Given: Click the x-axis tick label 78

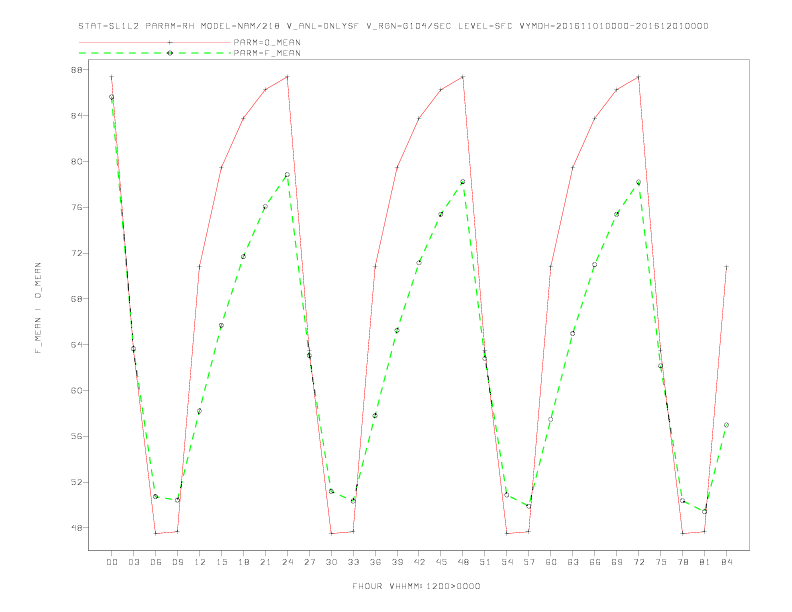Looking at the screenshot, I should pyautogui.click(x=682, y=562).
